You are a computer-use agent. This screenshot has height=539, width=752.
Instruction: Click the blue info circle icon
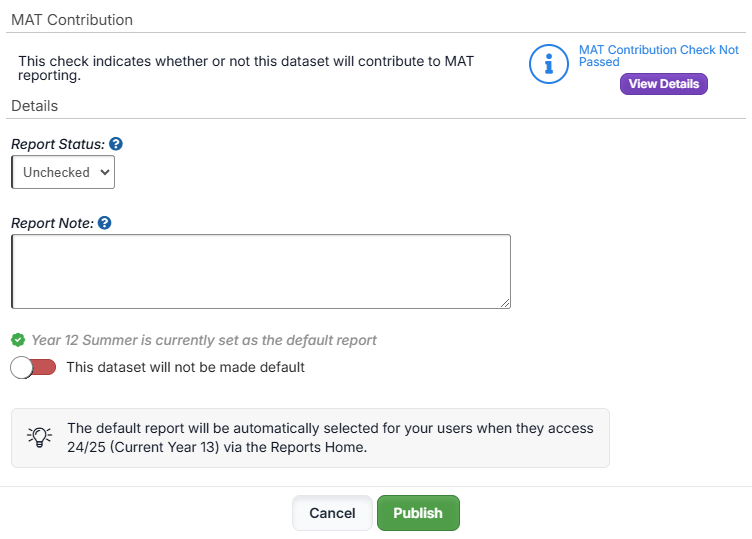pyautogui.click(x=548, y=64)
